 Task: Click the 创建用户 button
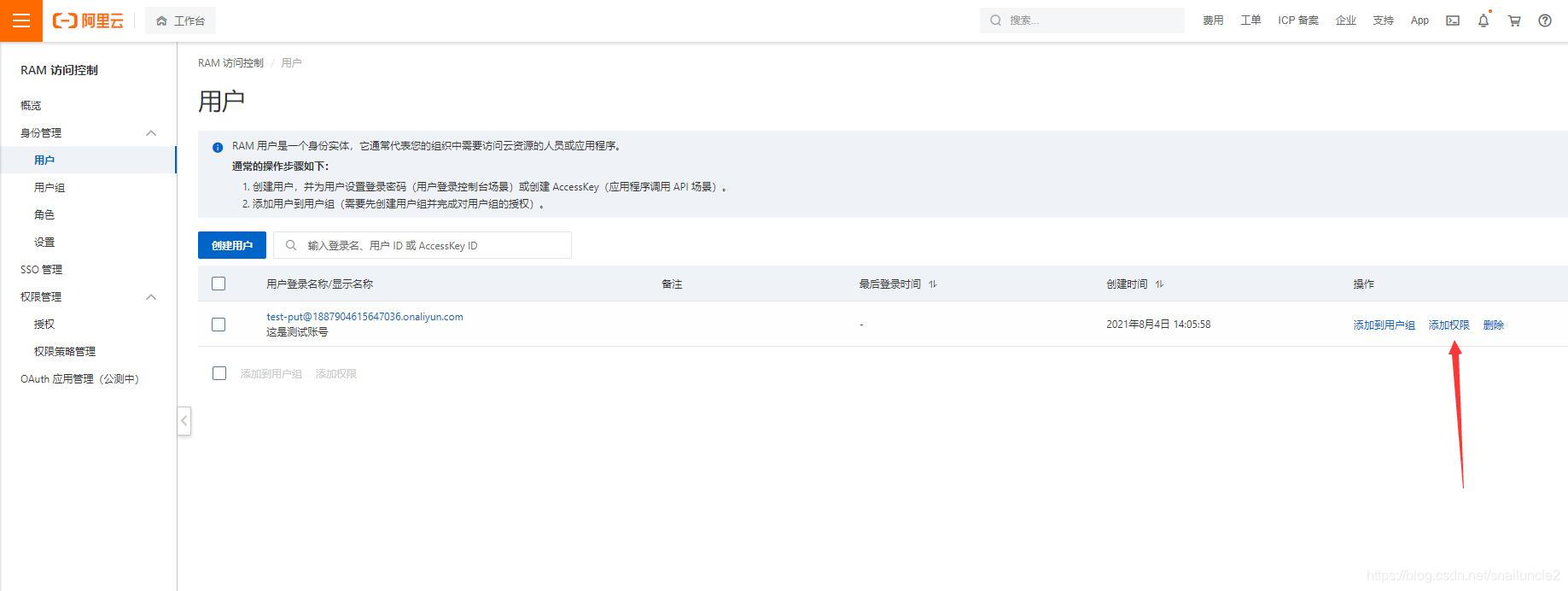pyautogui.click(x=232, y=245)
